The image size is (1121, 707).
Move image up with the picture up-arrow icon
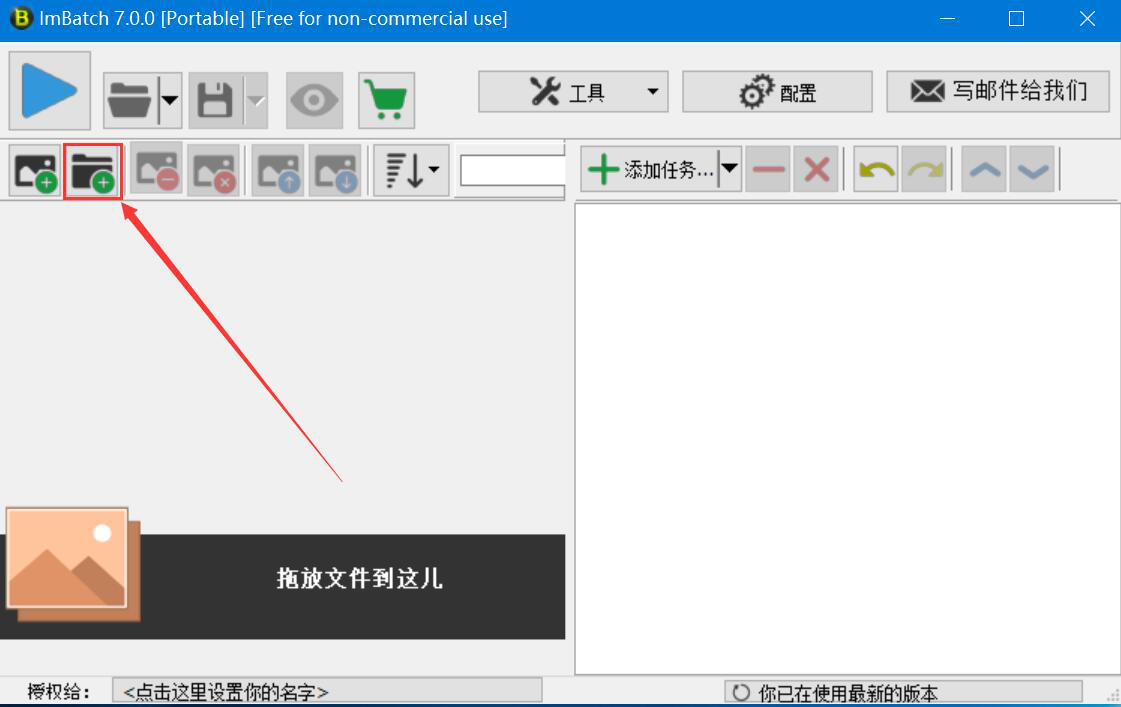(278, 171)
